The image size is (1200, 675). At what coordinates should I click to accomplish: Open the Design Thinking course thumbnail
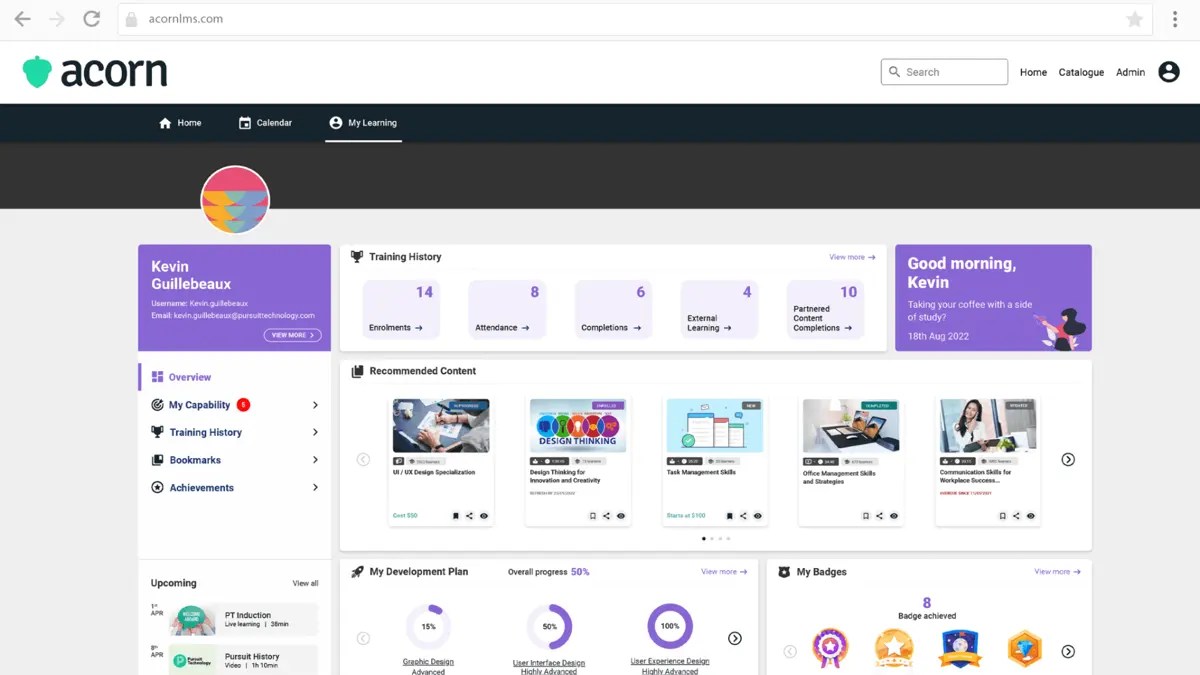pyautogui.click(x=578, y=426)
